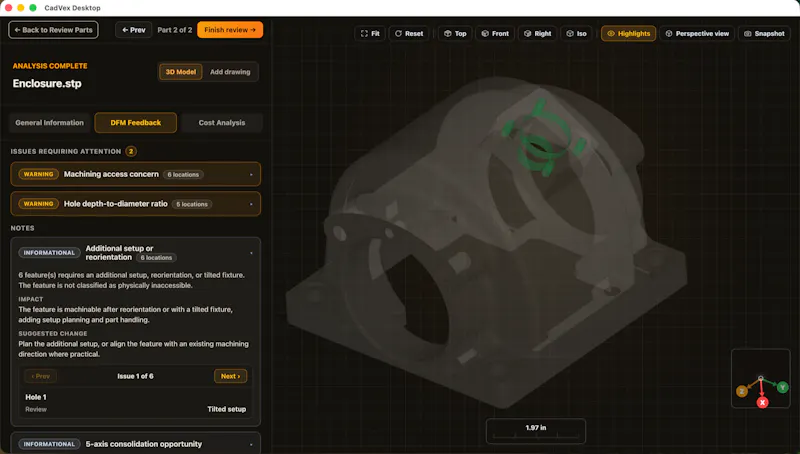Go to previous part with top Prev button
This screenshot has width=800, height=454.
pos(134,30)
